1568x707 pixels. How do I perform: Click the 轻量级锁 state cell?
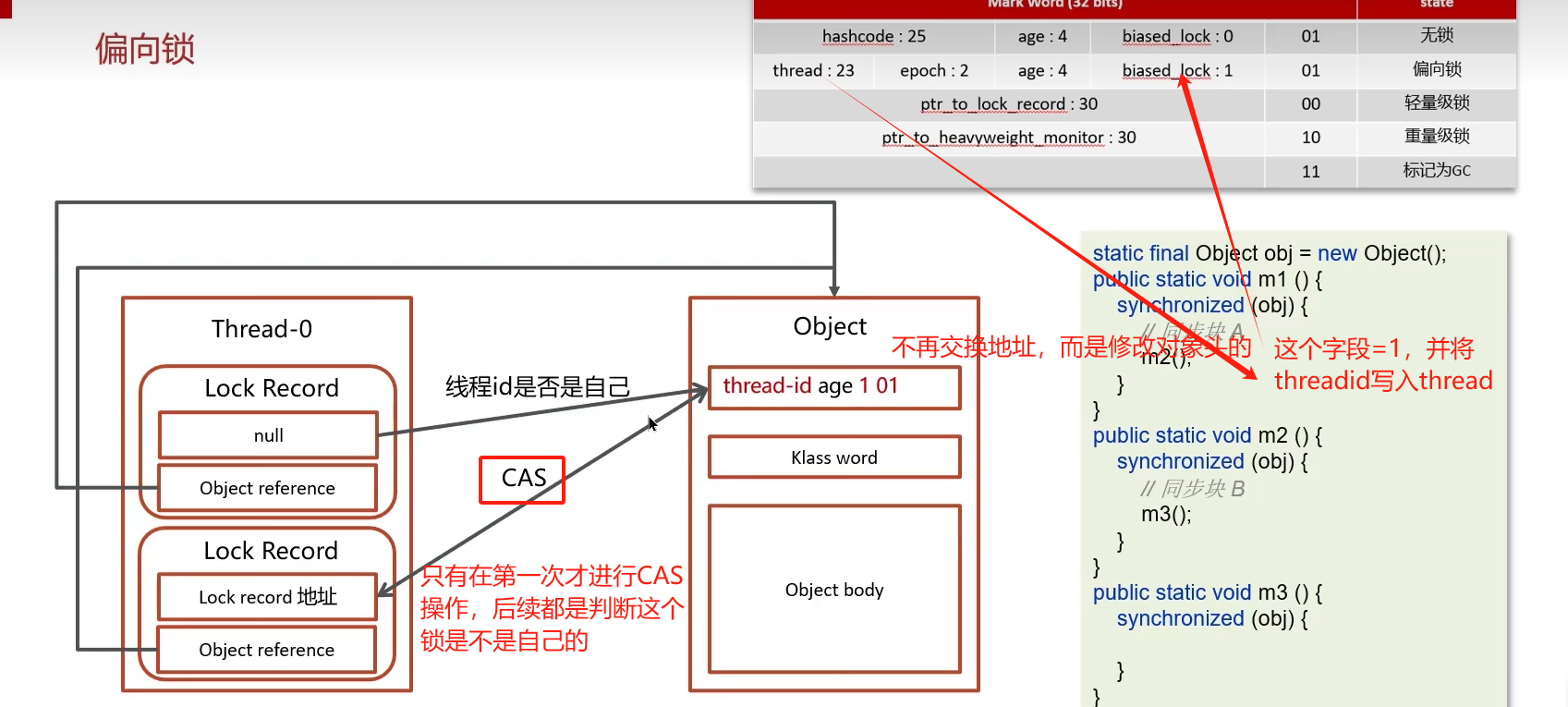[1437, 103]
